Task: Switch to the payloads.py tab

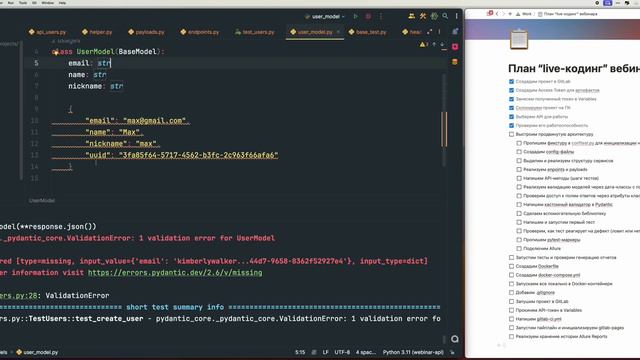Action: tap(146, 32)
